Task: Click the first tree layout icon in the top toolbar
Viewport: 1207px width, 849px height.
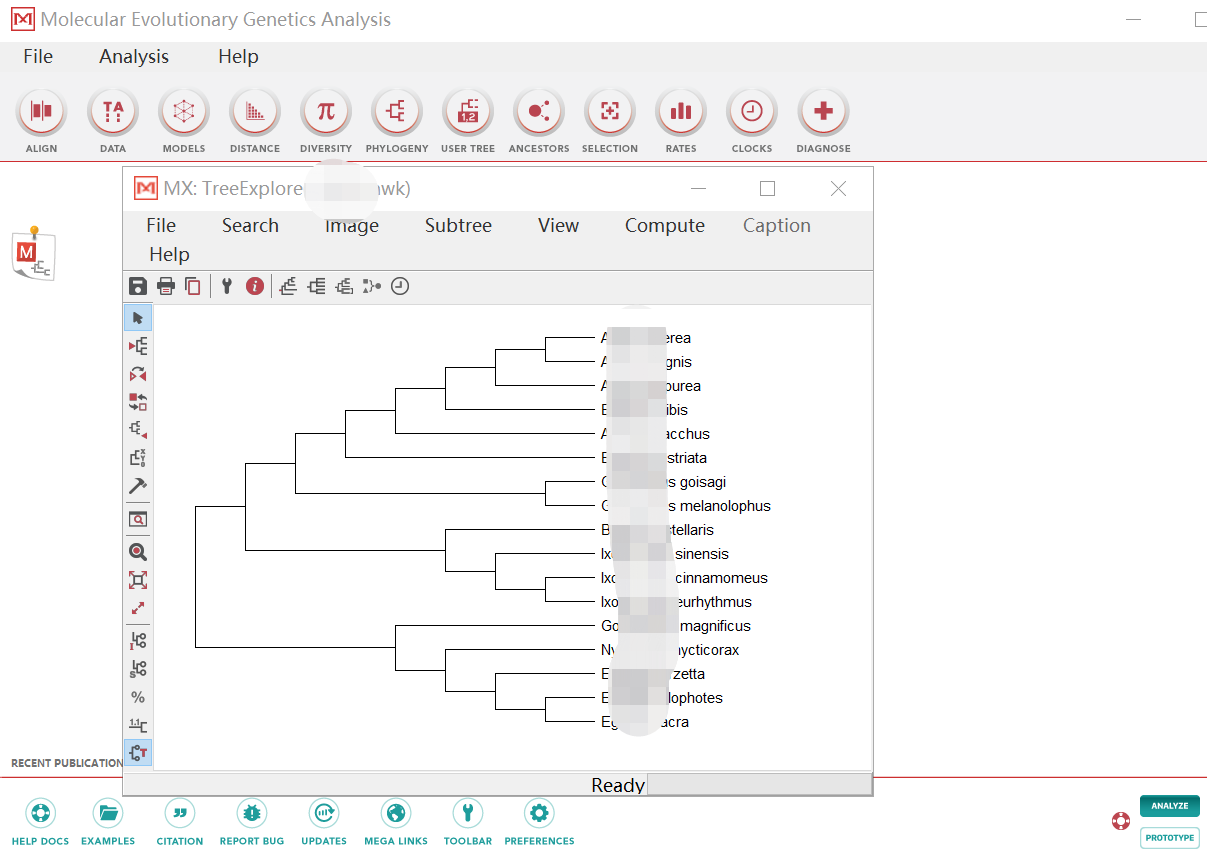Action: click(288, 287)
